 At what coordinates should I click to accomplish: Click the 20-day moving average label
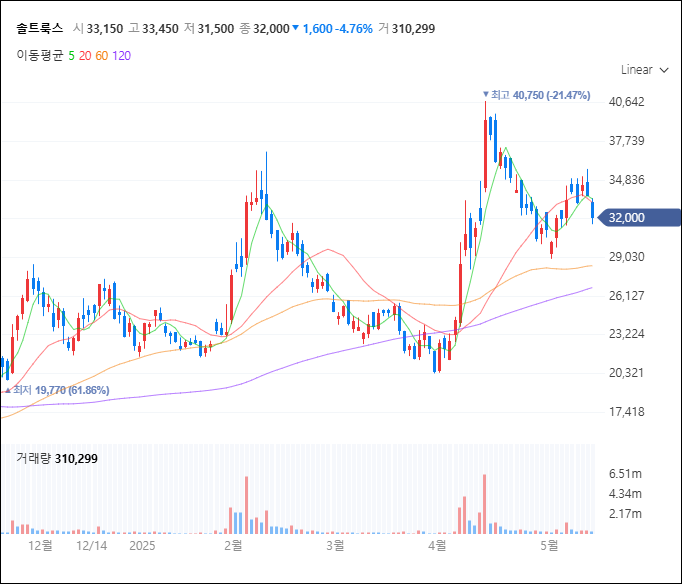pyautogui.click(x=85, y=56)
